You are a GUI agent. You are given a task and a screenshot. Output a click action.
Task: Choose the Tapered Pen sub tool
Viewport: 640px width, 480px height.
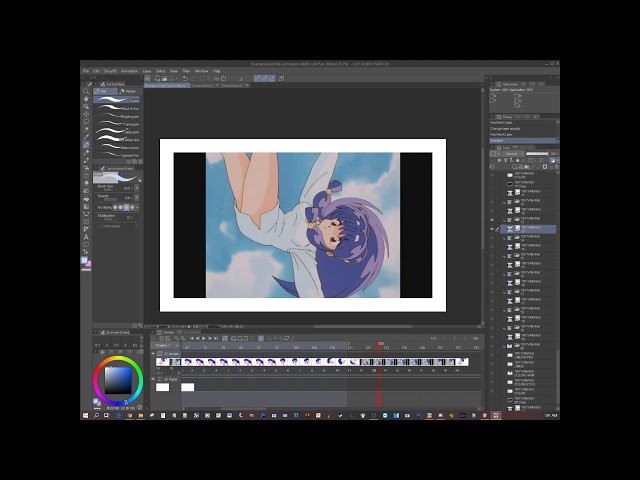117,155
